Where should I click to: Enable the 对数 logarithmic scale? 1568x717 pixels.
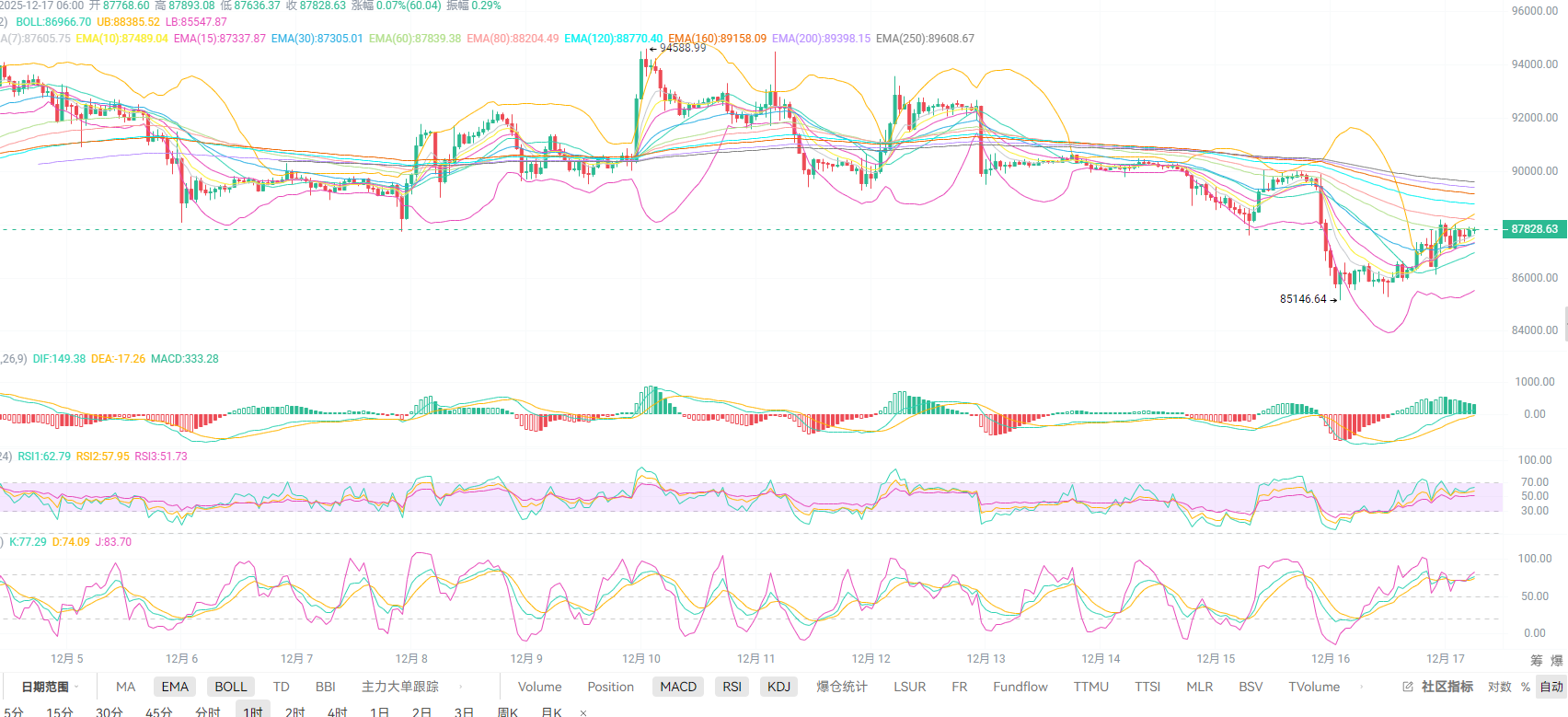point(1499,687)
